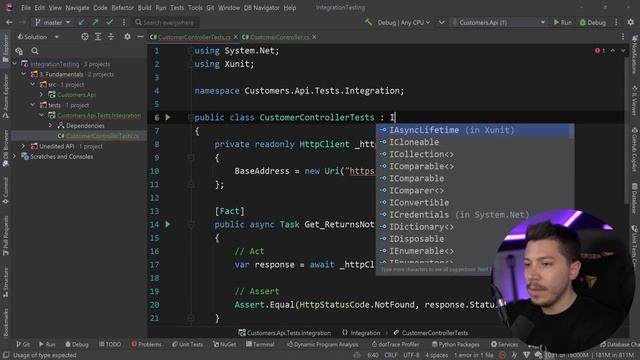The width and height of the screenshot is (640, 360).
Task: Choose IDisposable from the completion list
Action: pos(475,239)
